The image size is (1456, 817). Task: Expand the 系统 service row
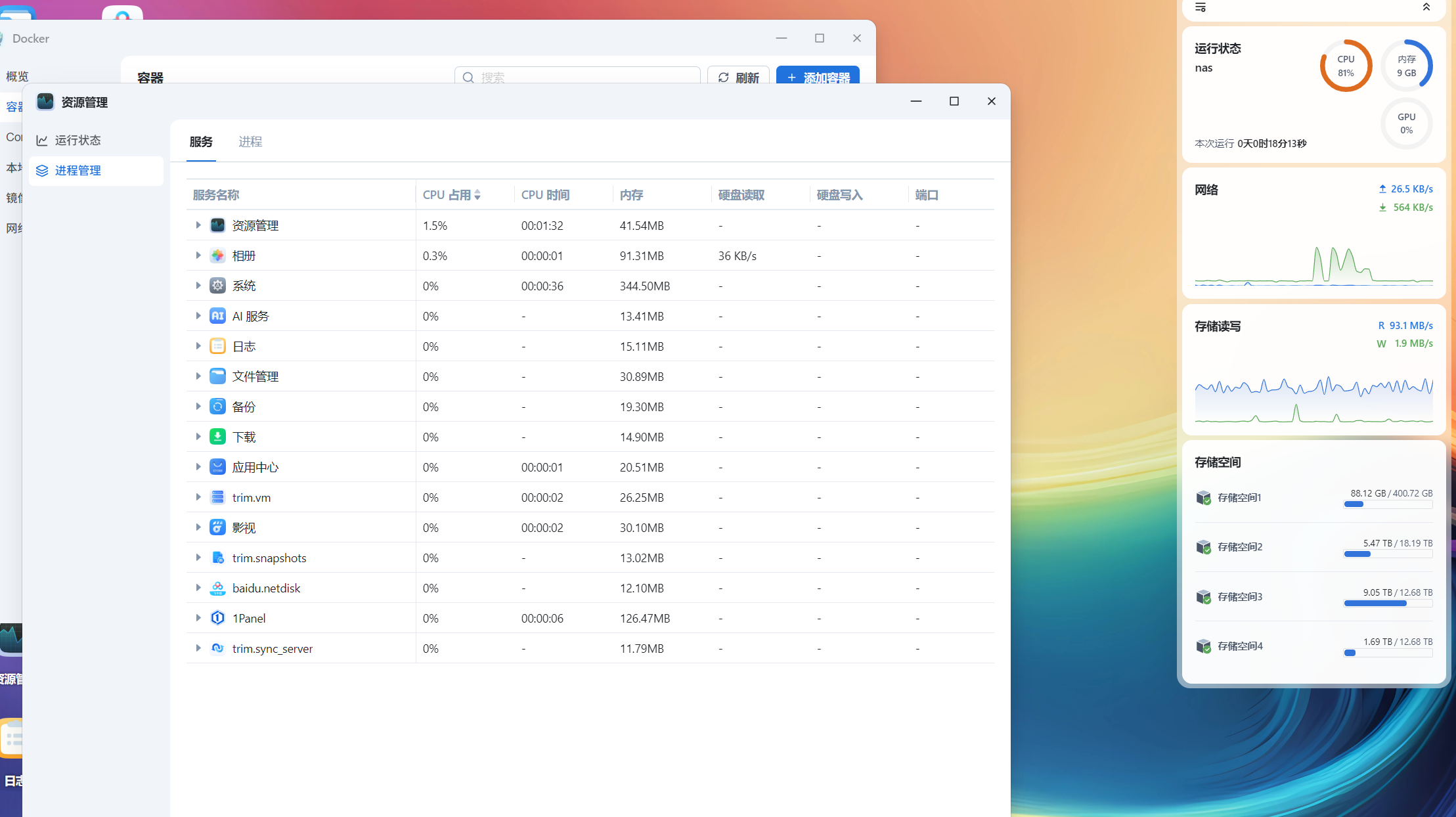point(198,286)
